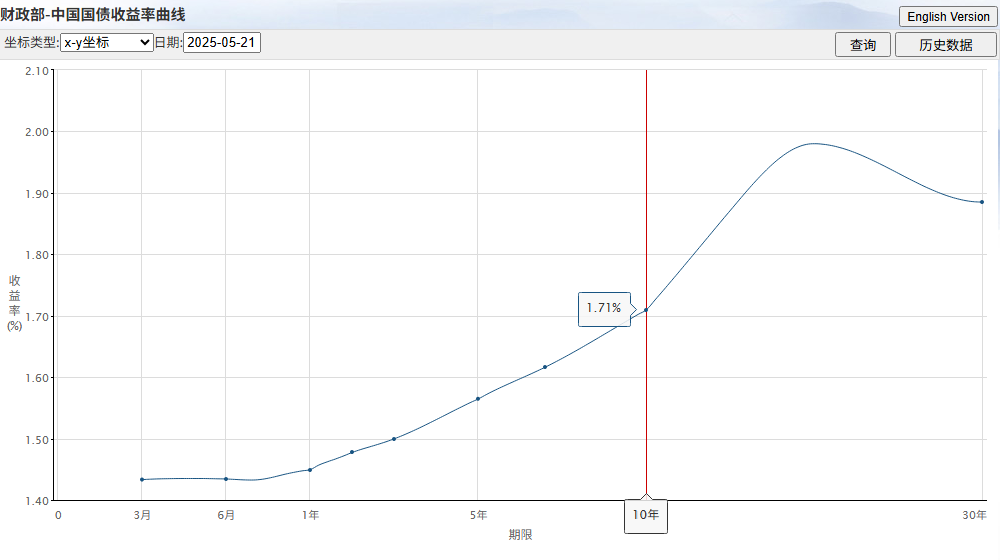Focus the 日期 date field 2025-05-21
The width and height of the screenshot is (1000, 560).
click(222, 43)
